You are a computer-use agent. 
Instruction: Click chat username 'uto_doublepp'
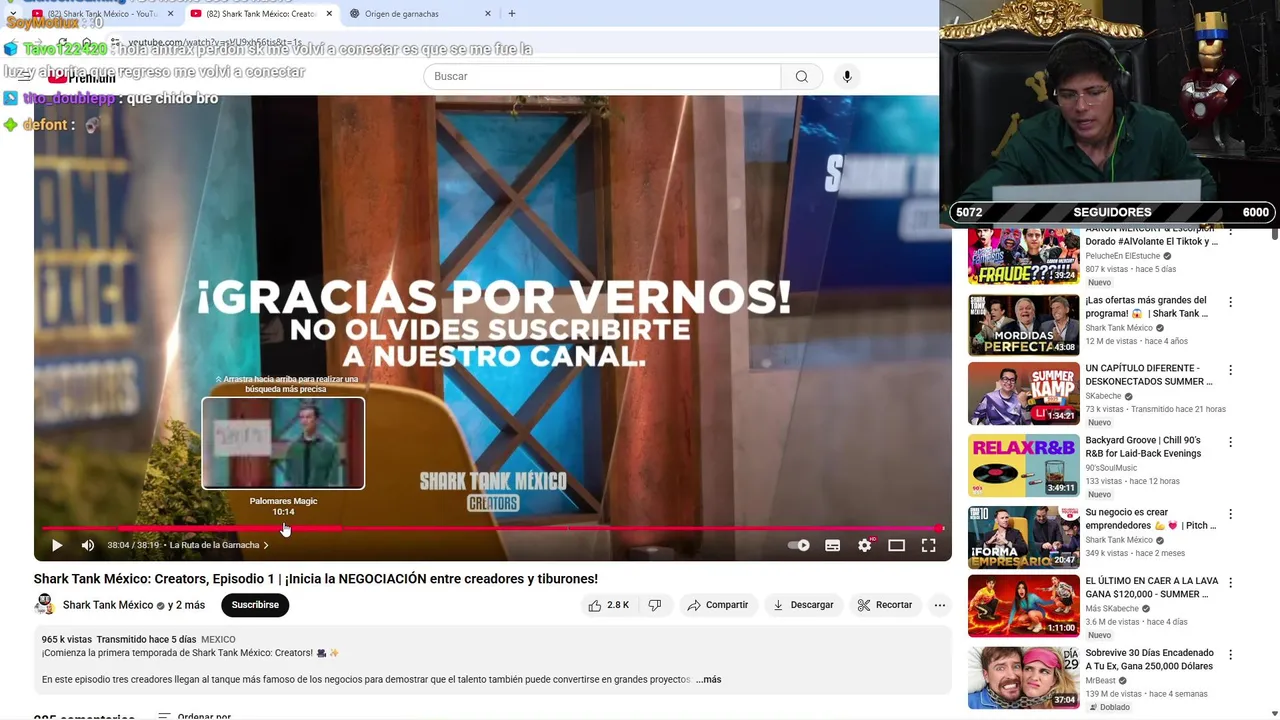point(70,98)
